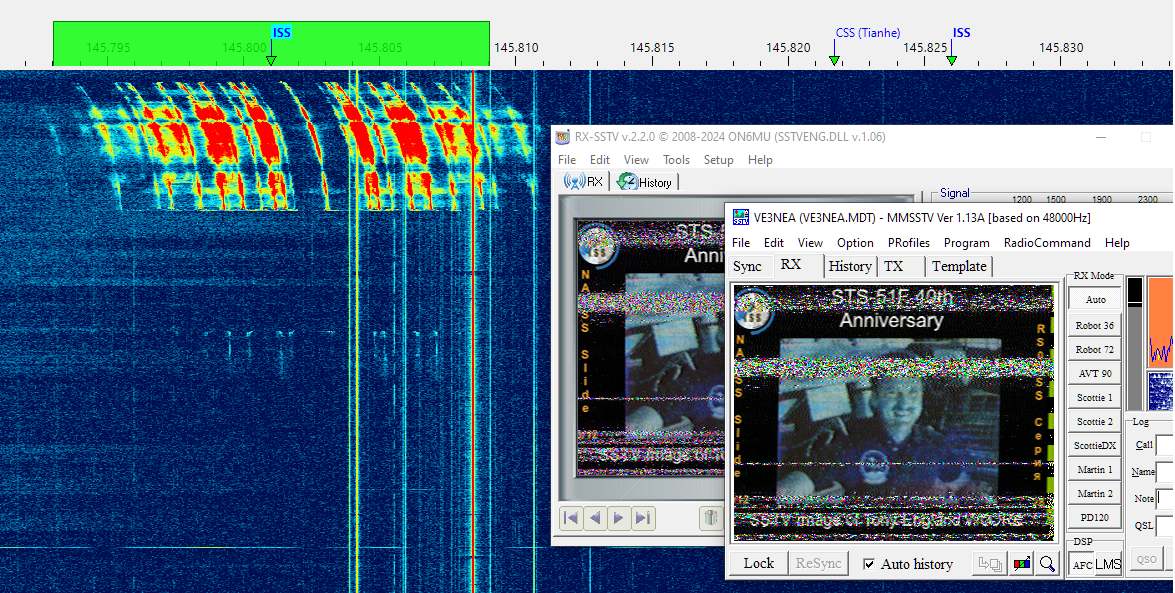The width and height of the screenshot is (1175, 593).
Task: Open the Option menu in MMSSTV
Action: click(855, 242)
